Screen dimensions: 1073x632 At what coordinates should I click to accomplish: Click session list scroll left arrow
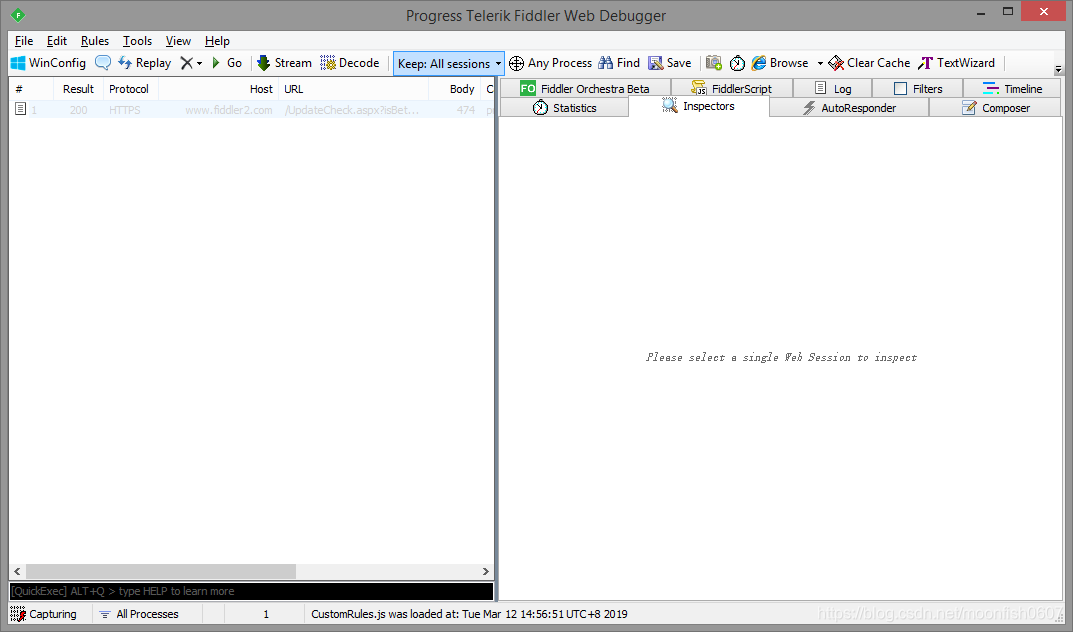pyautogui.click(x=17, y=571)
